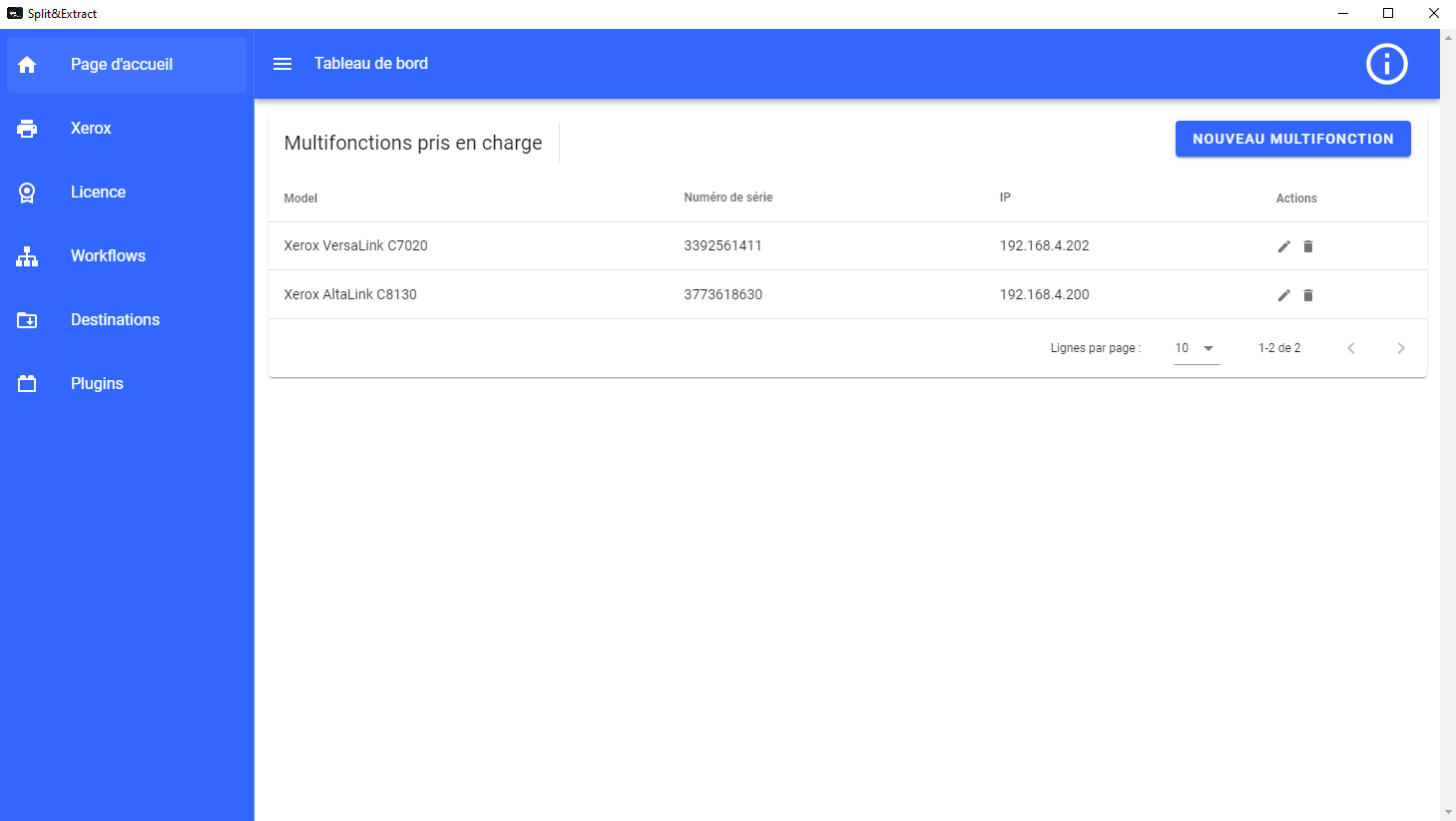Go to previous page of table

1351,348
